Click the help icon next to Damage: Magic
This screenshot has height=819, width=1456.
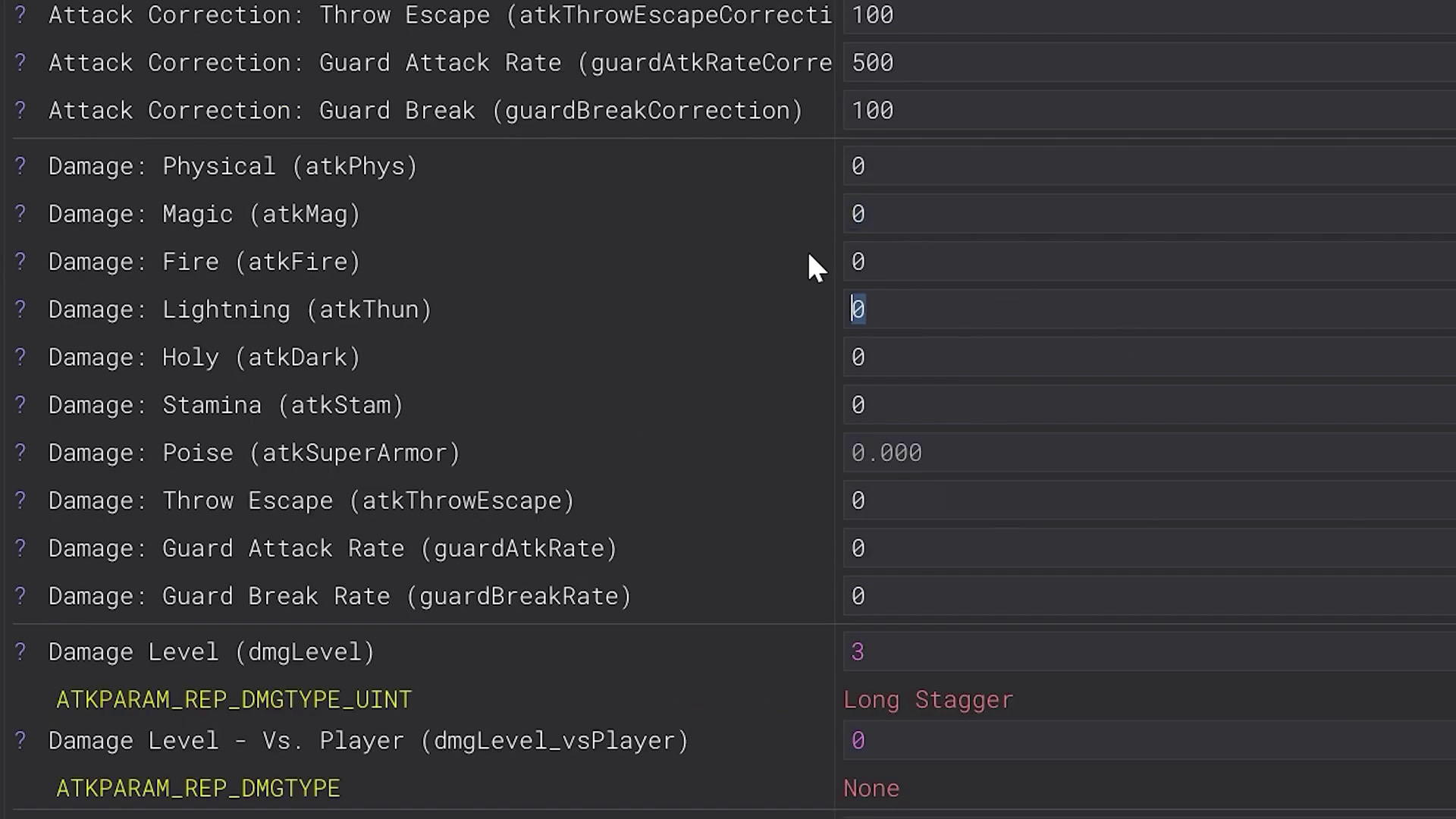pos(20,214)
